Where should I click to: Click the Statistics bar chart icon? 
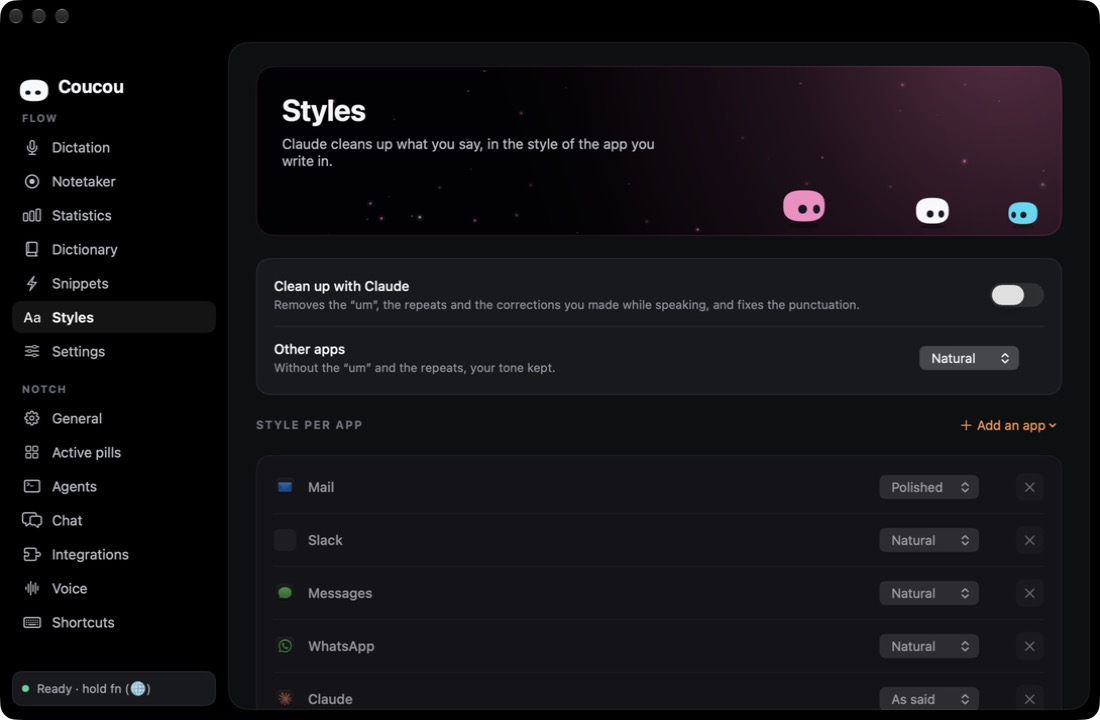32,215
